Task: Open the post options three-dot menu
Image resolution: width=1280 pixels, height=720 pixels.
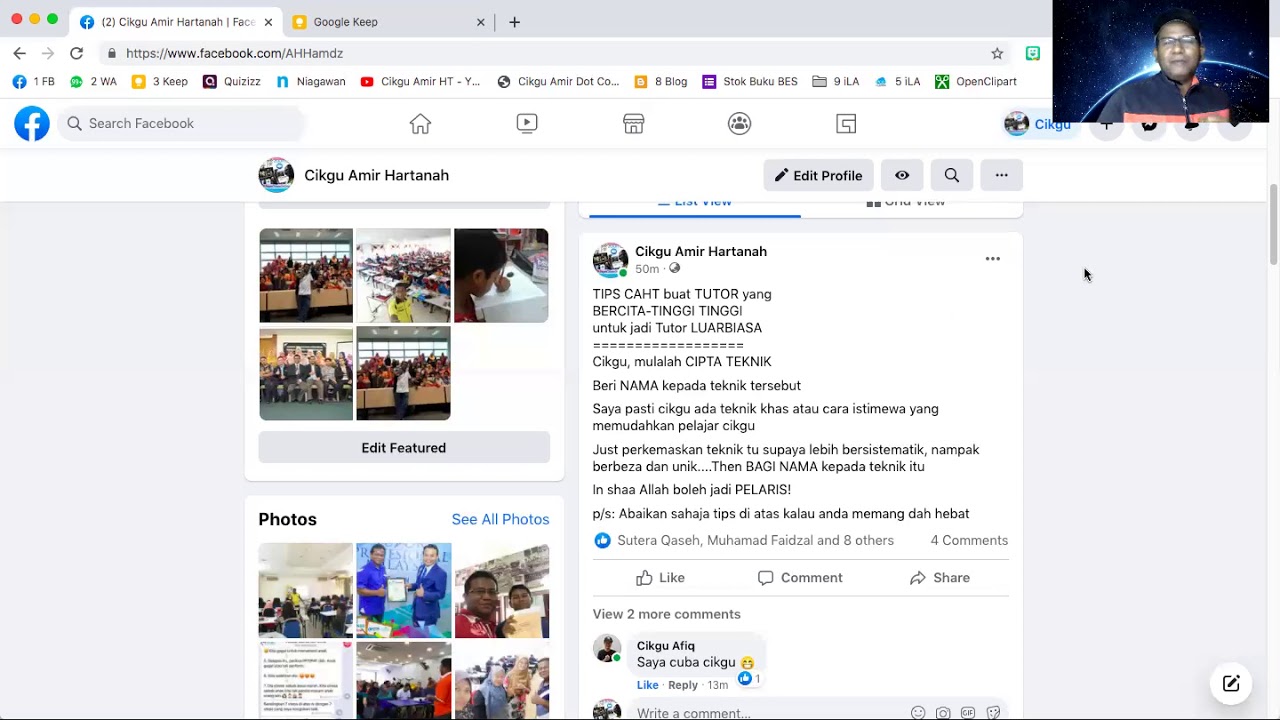Action: coord(992,259)
